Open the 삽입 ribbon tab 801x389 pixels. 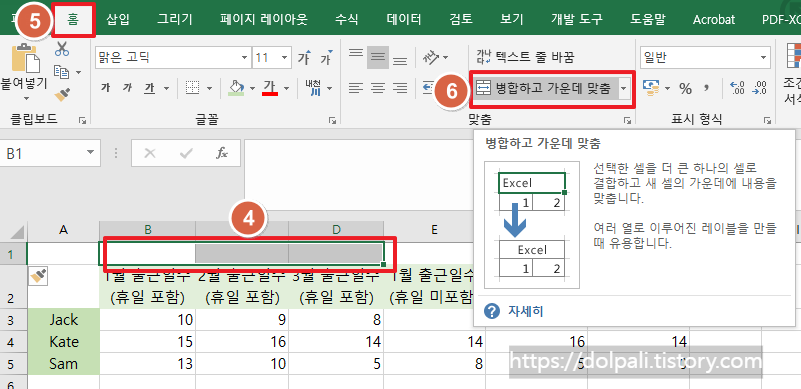click(118, 19)
